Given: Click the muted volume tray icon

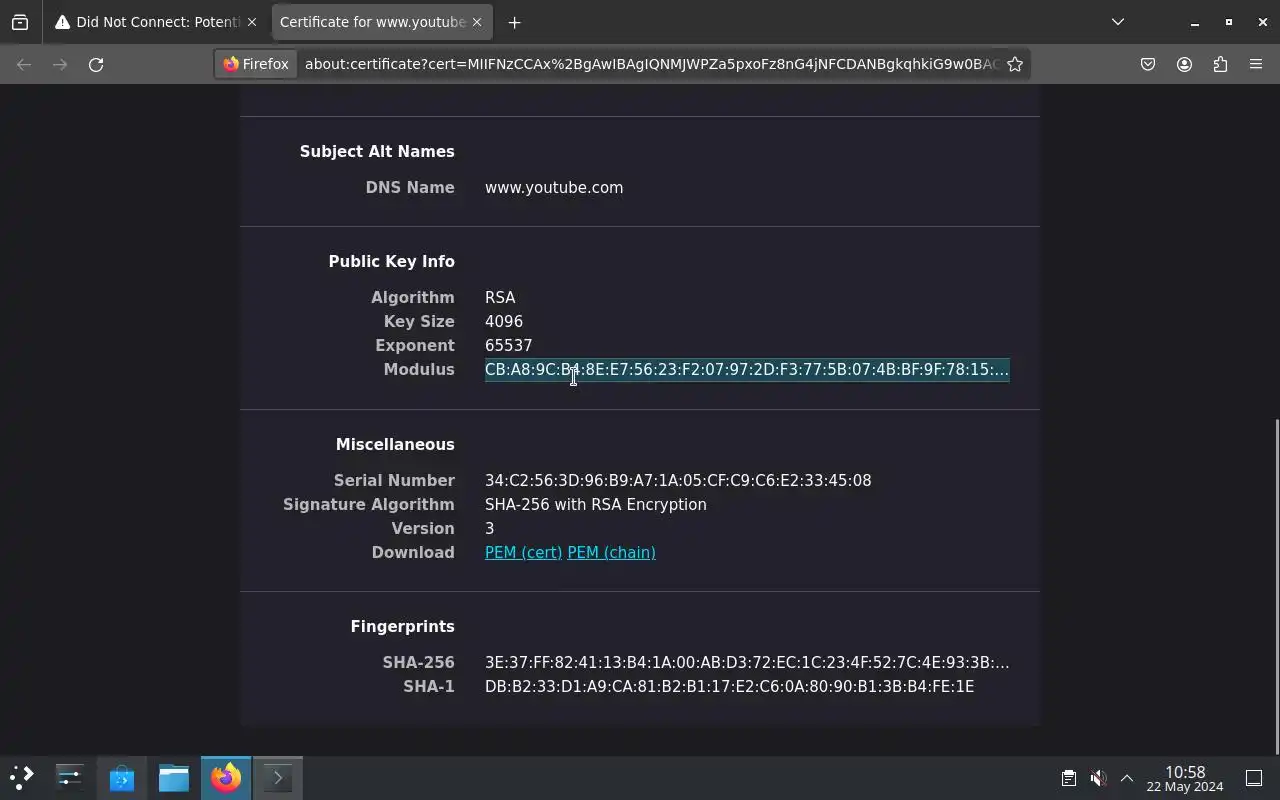Looking at the screenshot, I should tap(1098, 778).
